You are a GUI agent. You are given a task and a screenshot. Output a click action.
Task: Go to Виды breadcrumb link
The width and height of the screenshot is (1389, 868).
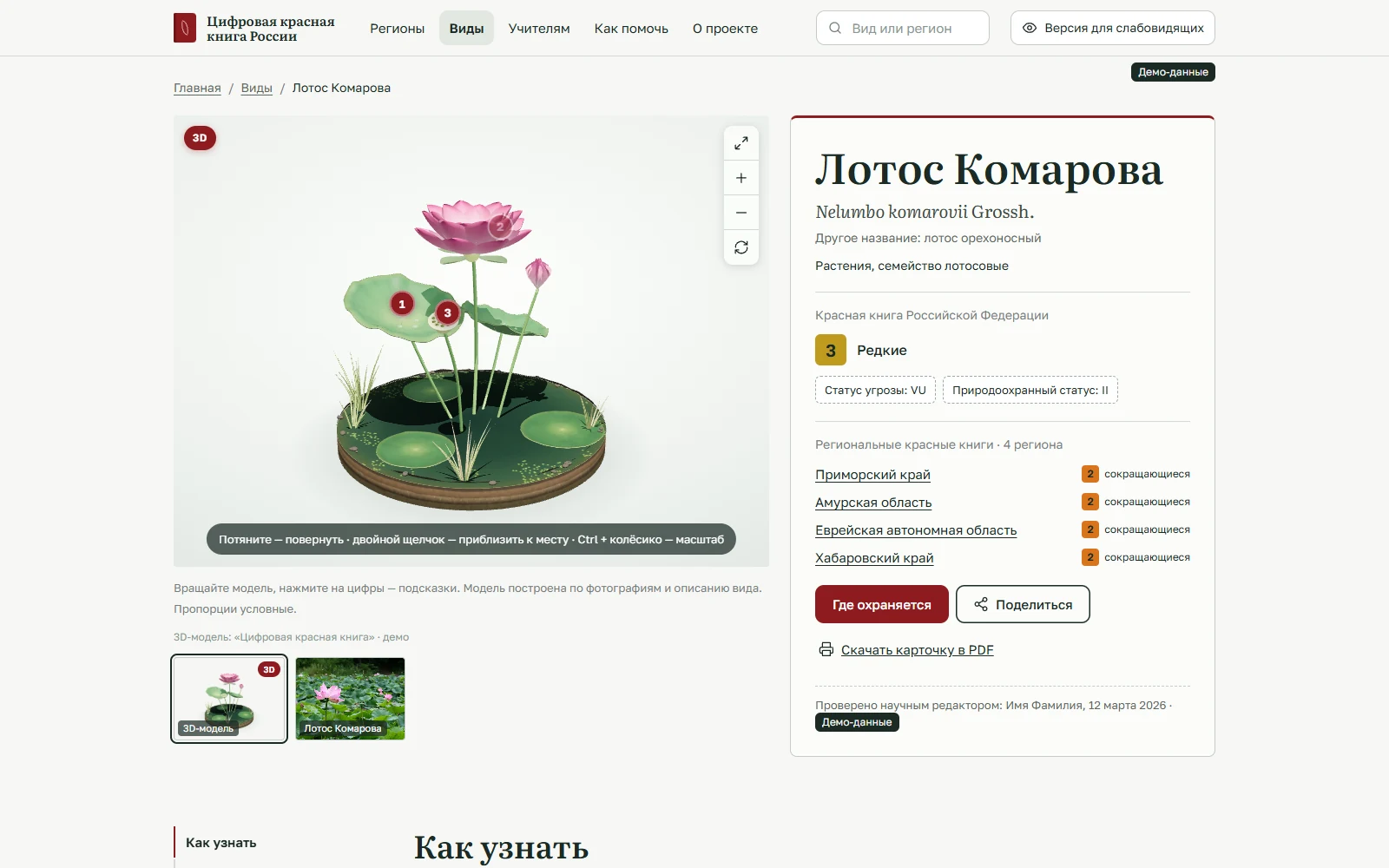pos(257,88)
